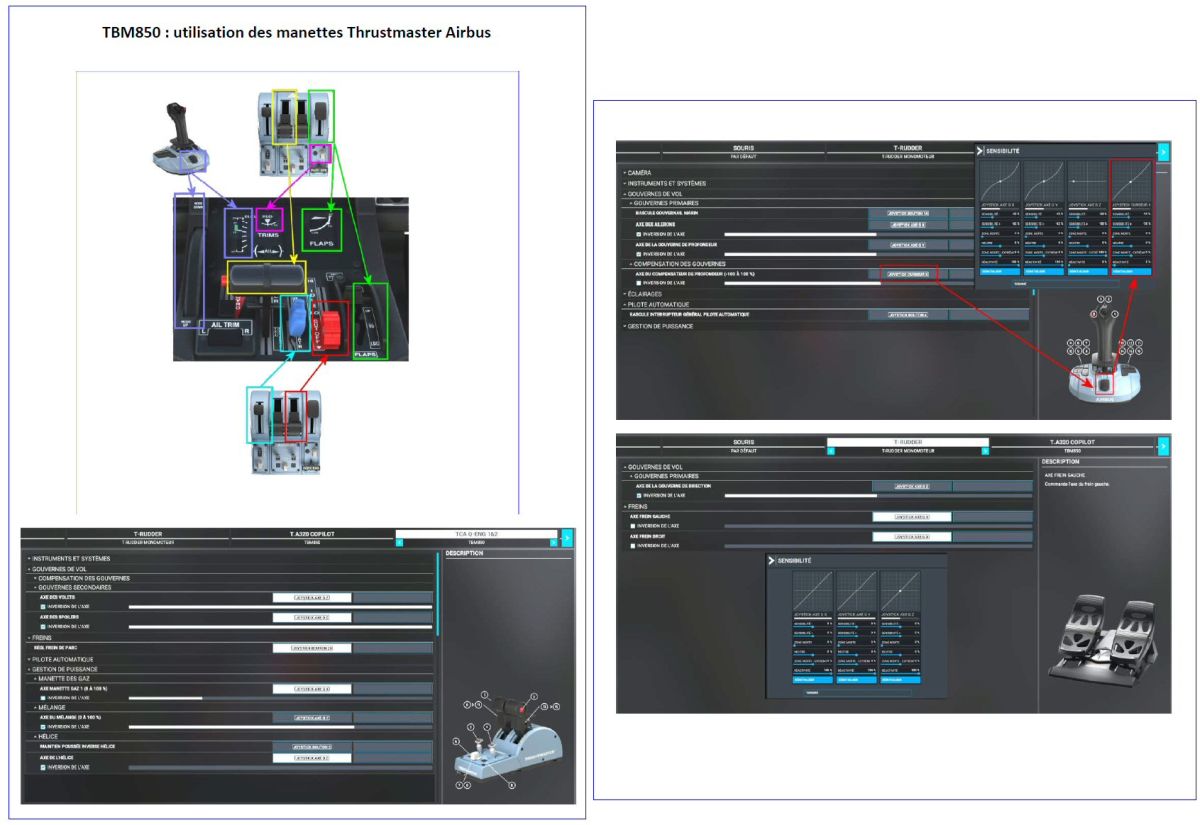Image resolution: width=1200 pixels, height=825 pixels.
Task: Click the rudder pedals device image
Action: click(x=1103, y=640)
